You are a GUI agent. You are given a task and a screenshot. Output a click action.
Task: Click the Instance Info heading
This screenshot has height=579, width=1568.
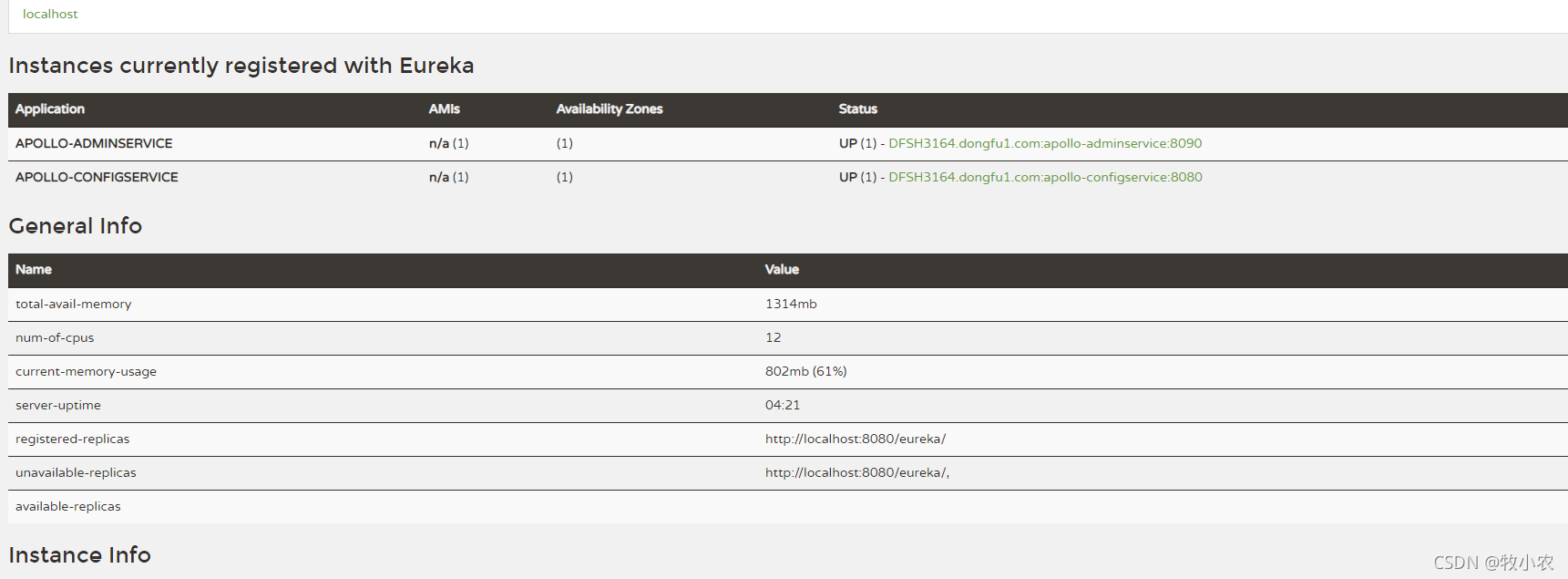pyautogui.click(x=80, y=554)
